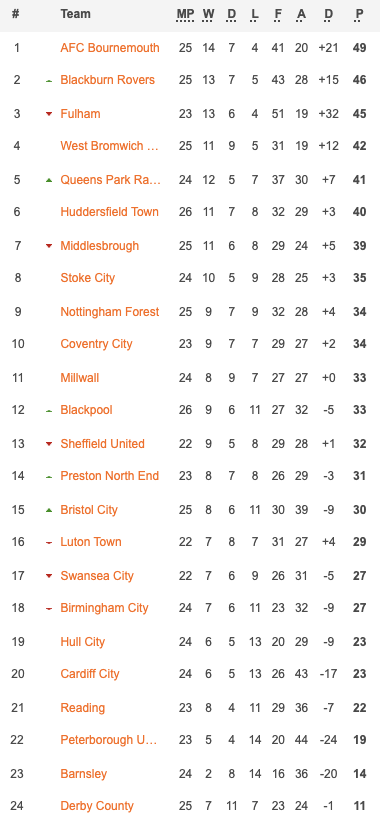This screenshot has height=822, width=380.
Task: Click the small green marker beside Blackburn Rovers
Action: (49, 81)
